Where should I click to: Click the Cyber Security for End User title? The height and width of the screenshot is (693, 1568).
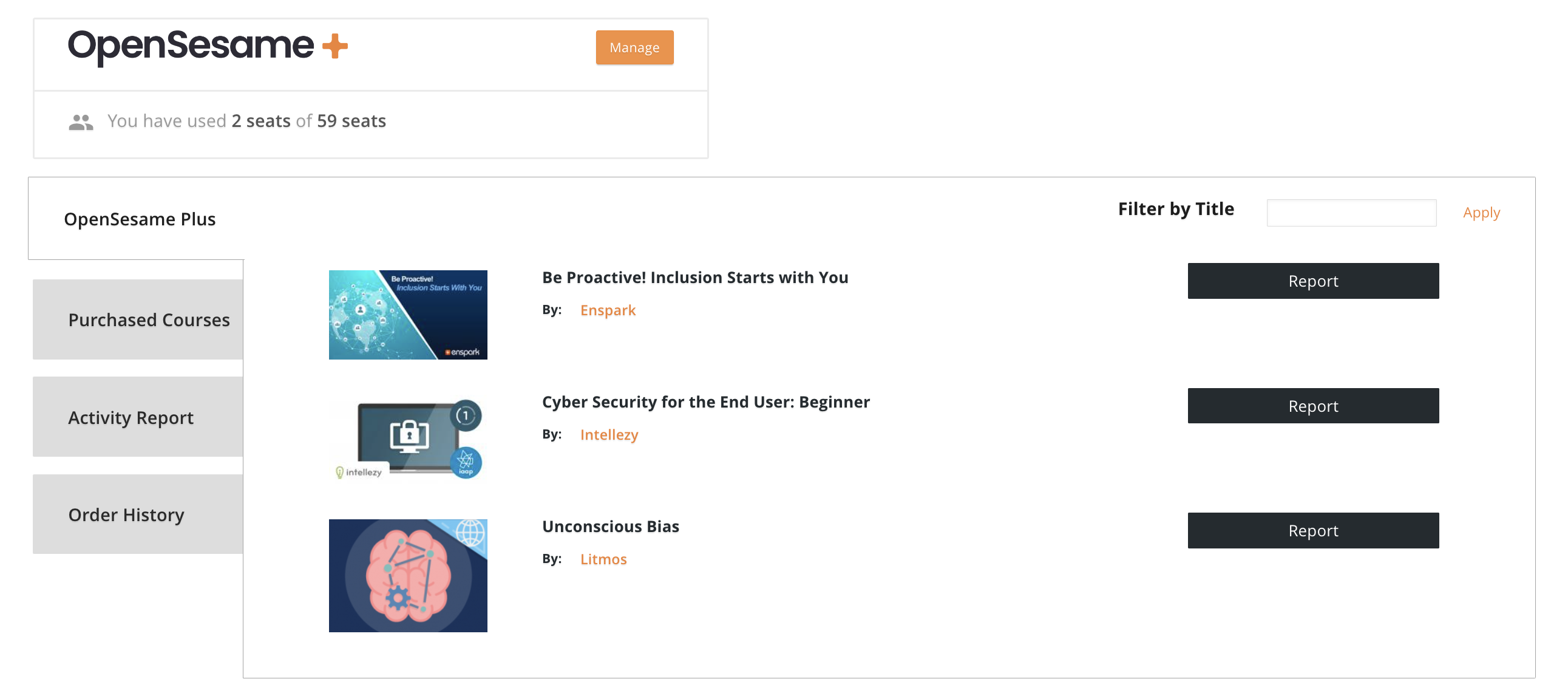(705, 402)
